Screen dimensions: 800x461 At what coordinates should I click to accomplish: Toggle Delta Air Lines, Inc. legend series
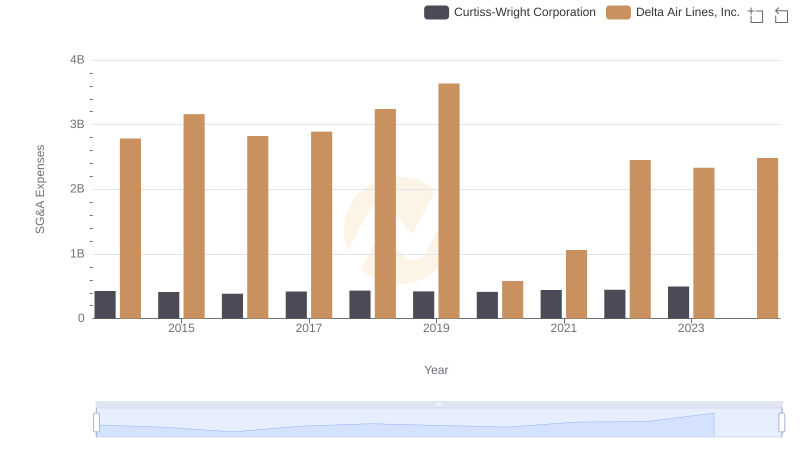point(673,12)
